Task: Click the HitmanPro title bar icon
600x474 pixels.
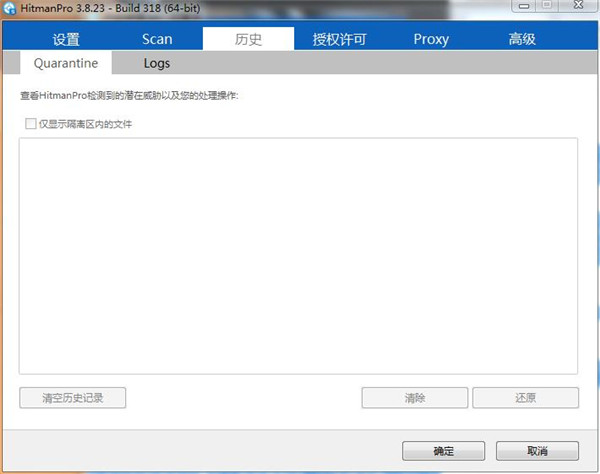Action: coord(10,8)
